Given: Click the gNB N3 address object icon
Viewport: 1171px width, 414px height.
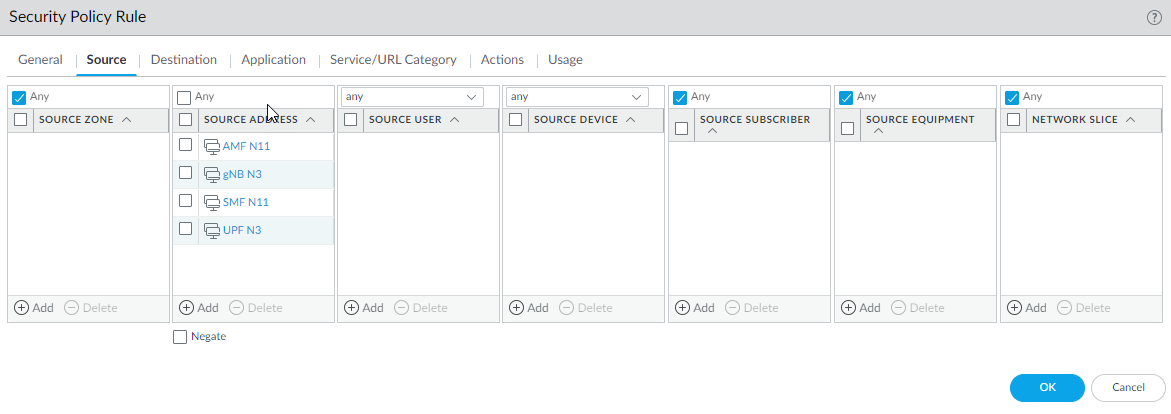Looking at the screenshot, I should tap(211, 174).
